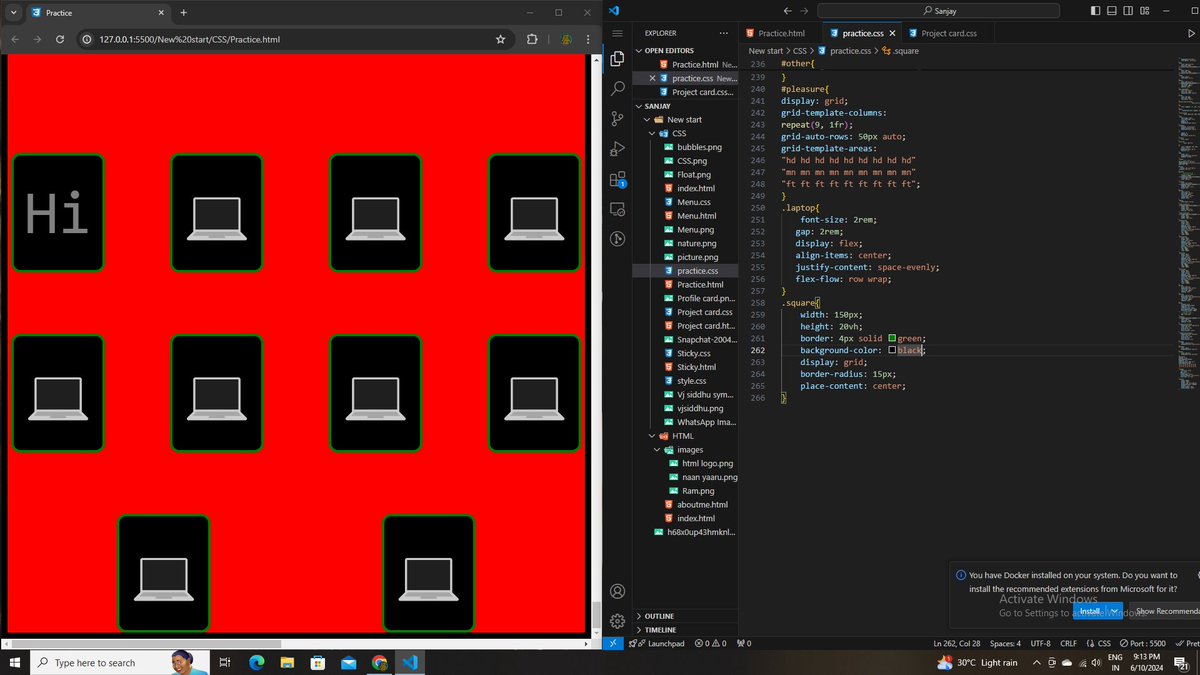The width and height of the screenshot is (1200, 675).
Task: Go forward with VS Code navigation arrow
Action: (806, 10)
